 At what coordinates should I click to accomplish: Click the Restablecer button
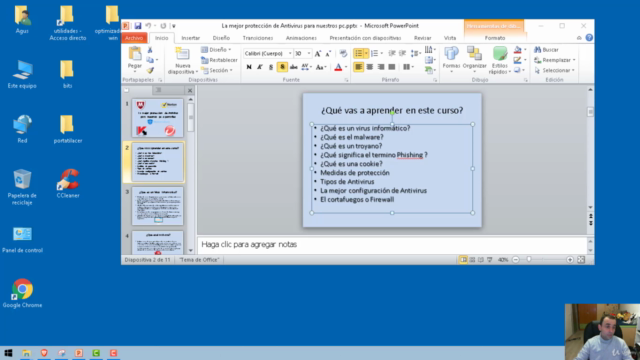pyautogui.click(x=219, y=60)
